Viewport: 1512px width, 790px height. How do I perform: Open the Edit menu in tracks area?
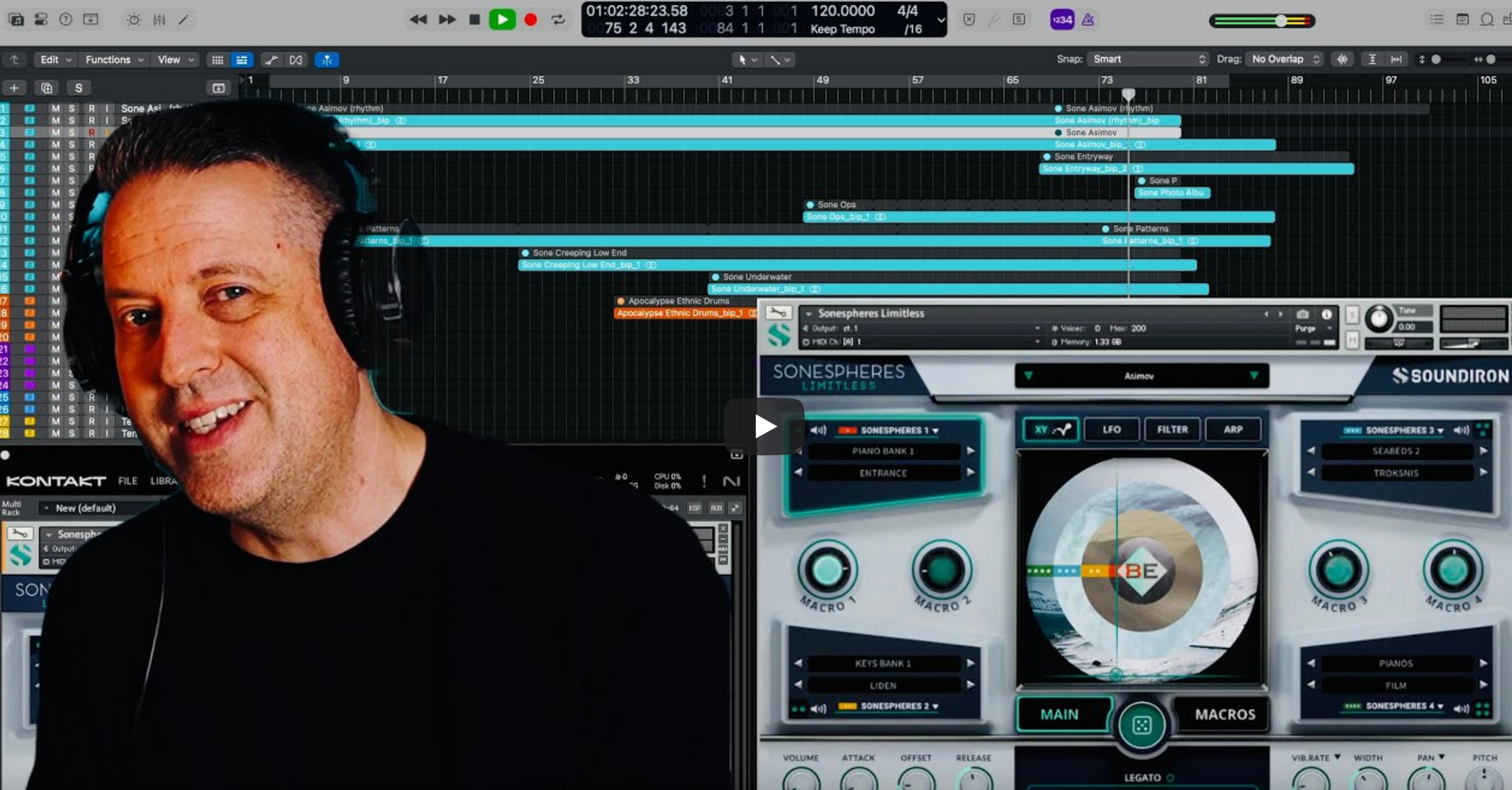click(55, 60)
